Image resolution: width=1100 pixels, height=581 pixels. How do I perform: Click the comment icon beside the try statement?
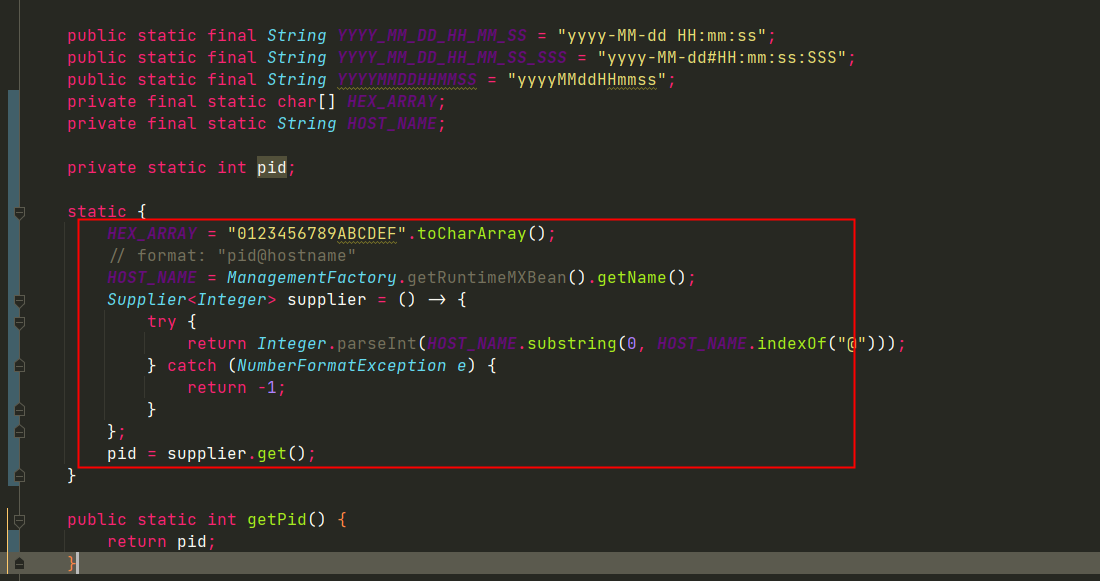pos(18,321)
